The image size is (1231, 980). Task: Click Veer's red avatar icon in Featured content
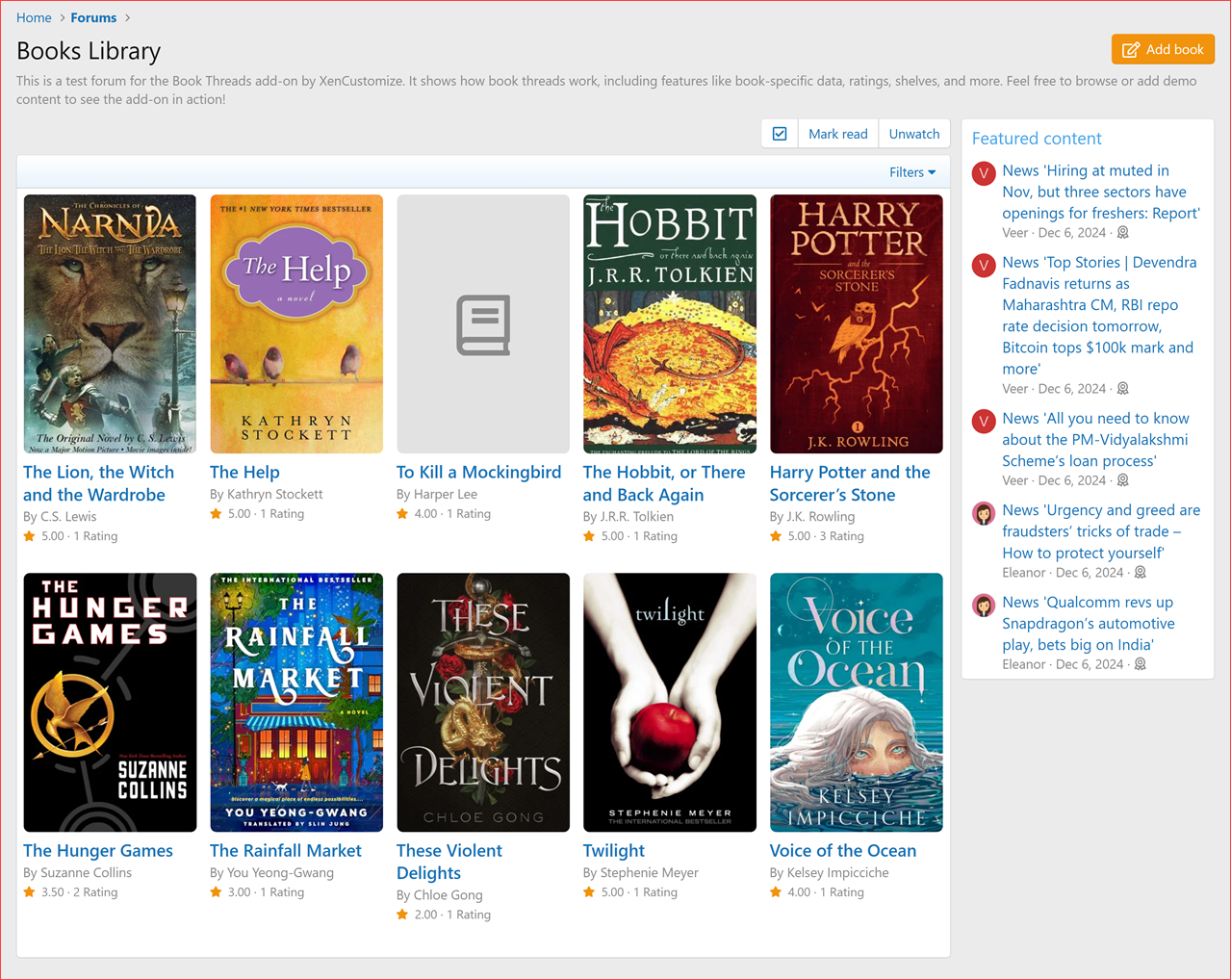click(983, 174)
